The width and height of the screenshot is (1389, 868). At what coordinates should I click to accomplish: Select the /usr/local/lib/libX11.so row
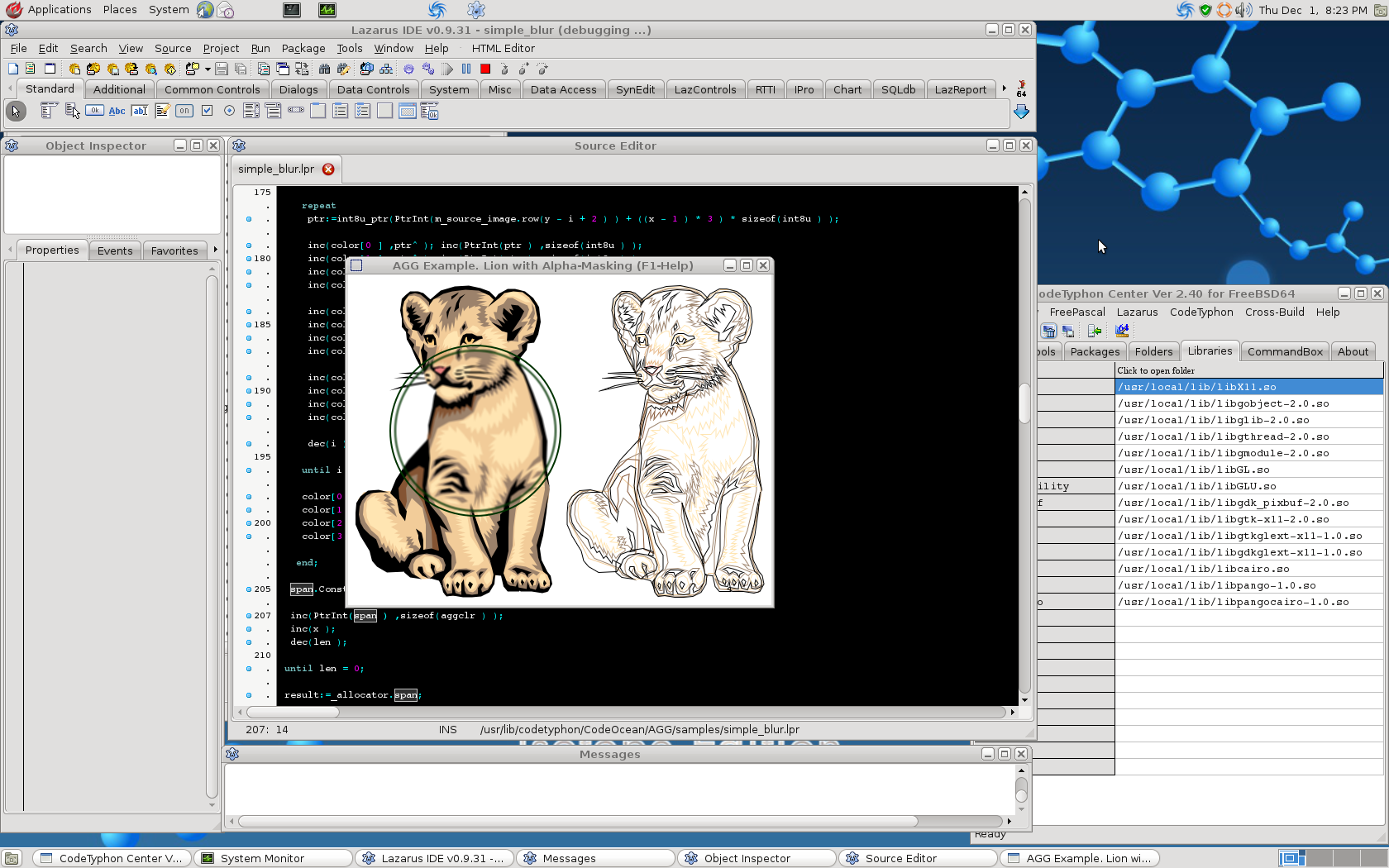tap(1249, 387)
